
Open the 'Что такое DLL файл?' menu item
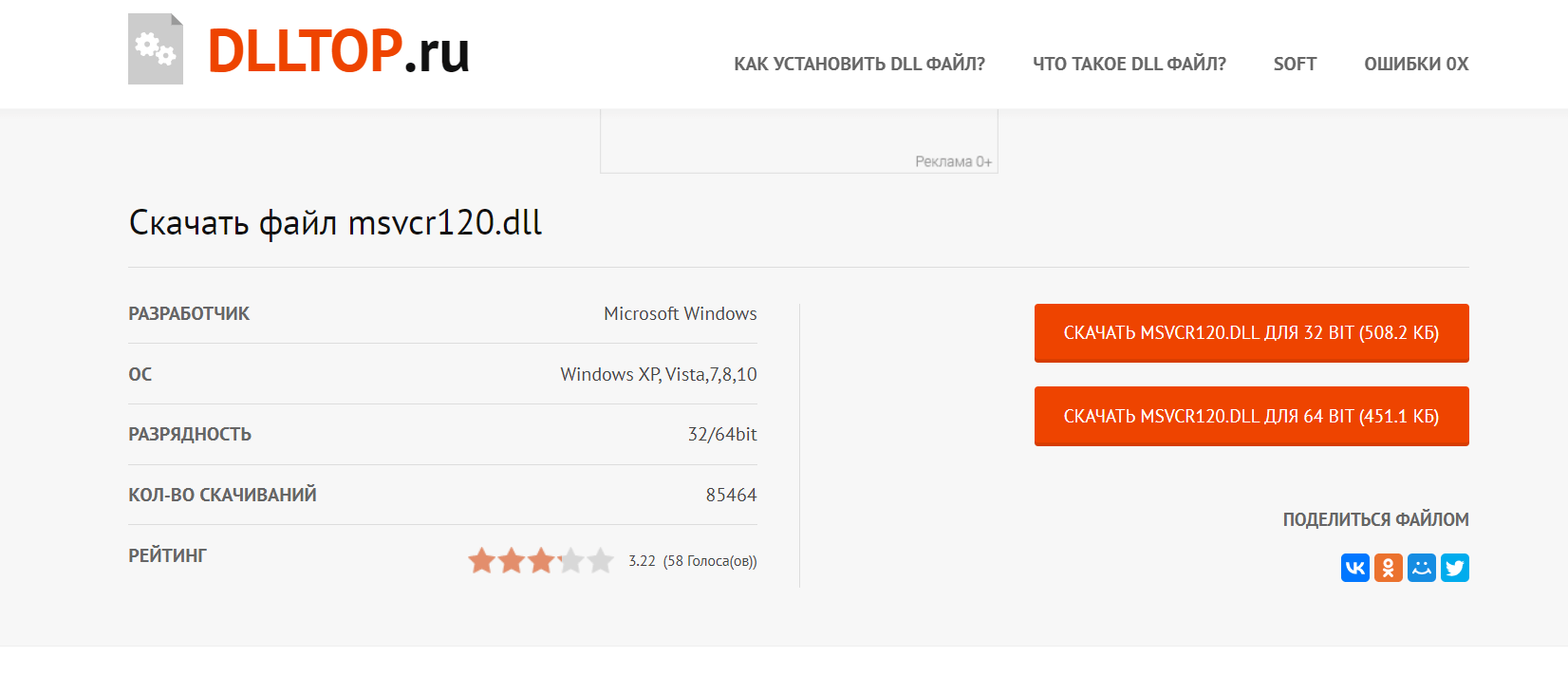coord(1129,64)
